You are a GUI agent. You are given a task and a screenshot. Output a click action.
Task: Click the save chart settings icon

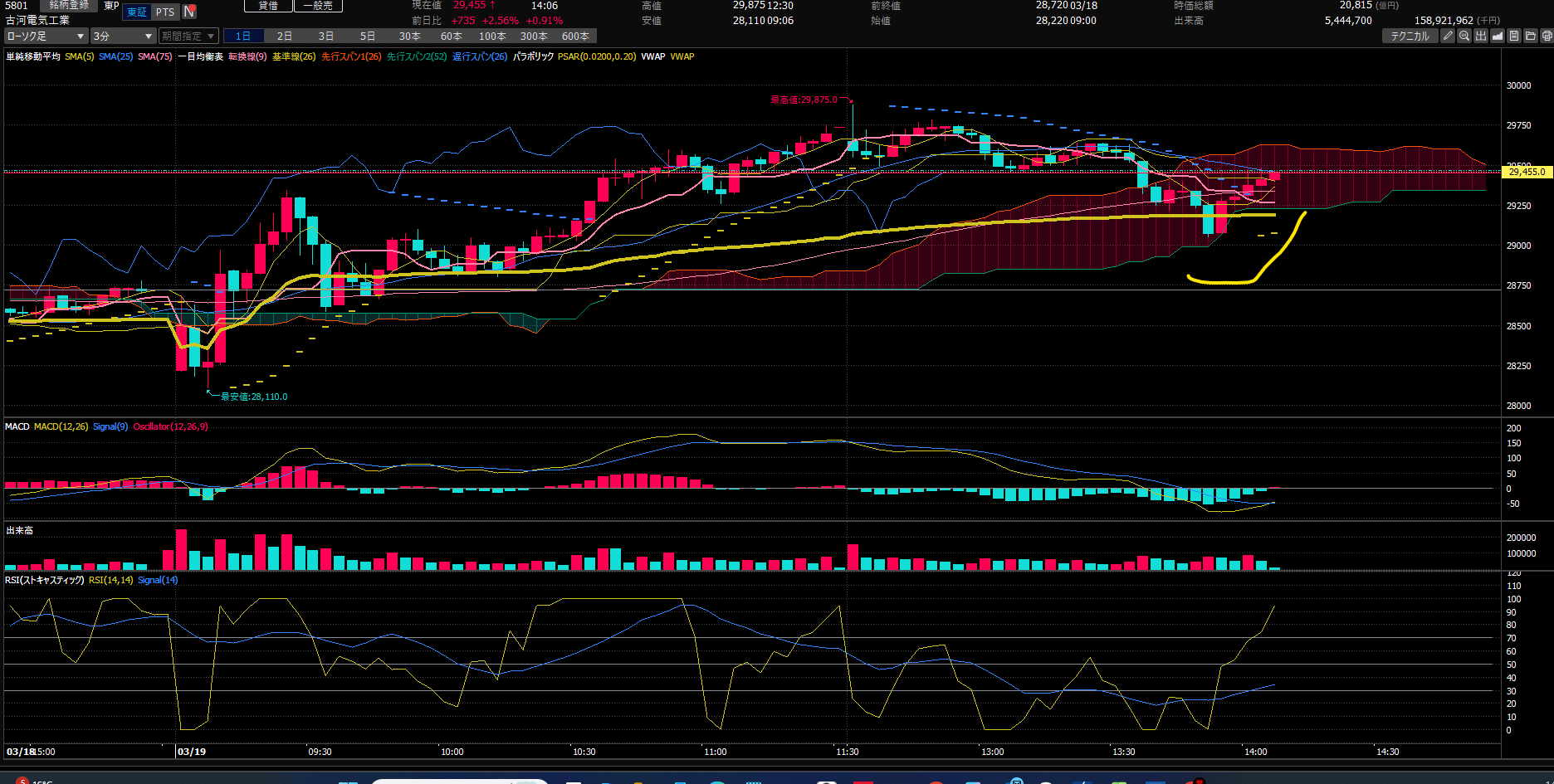(1514, 36)
